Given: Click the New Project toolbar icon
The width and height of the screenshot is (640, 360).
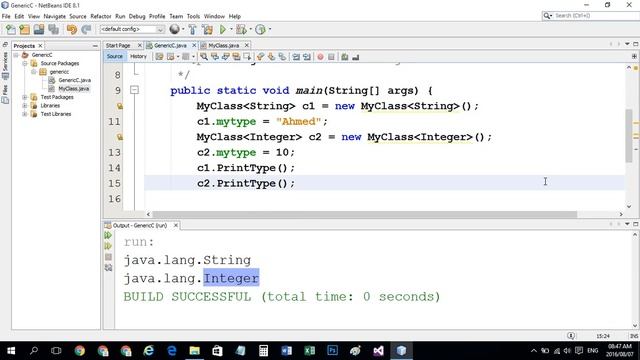Looking at the screenshot, I should tap(24, 29).
